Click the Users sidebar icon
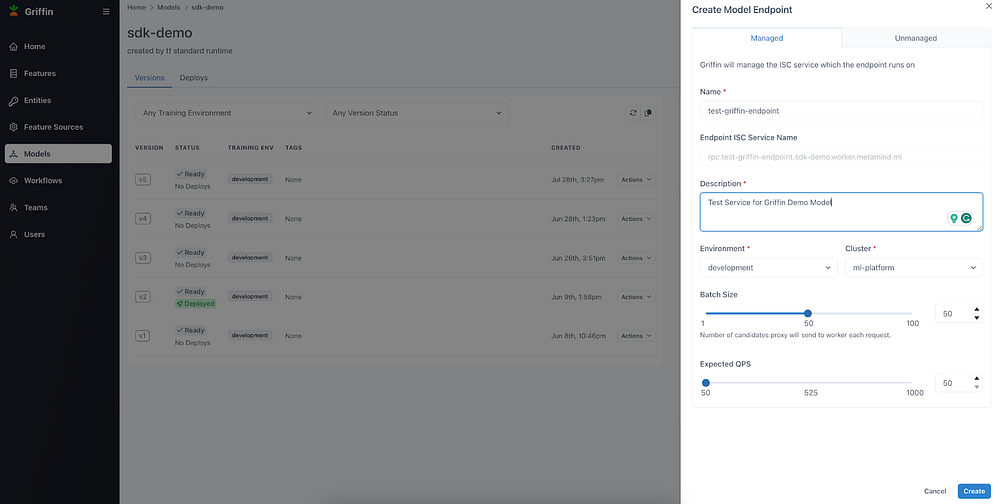 tap(13, 234)
